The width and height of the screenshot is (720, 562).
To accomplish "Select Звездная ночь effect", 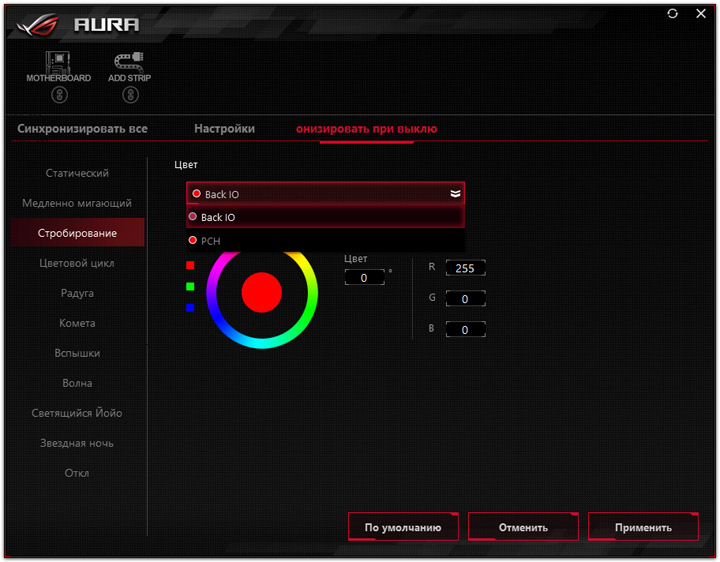I will click(77, 443).
